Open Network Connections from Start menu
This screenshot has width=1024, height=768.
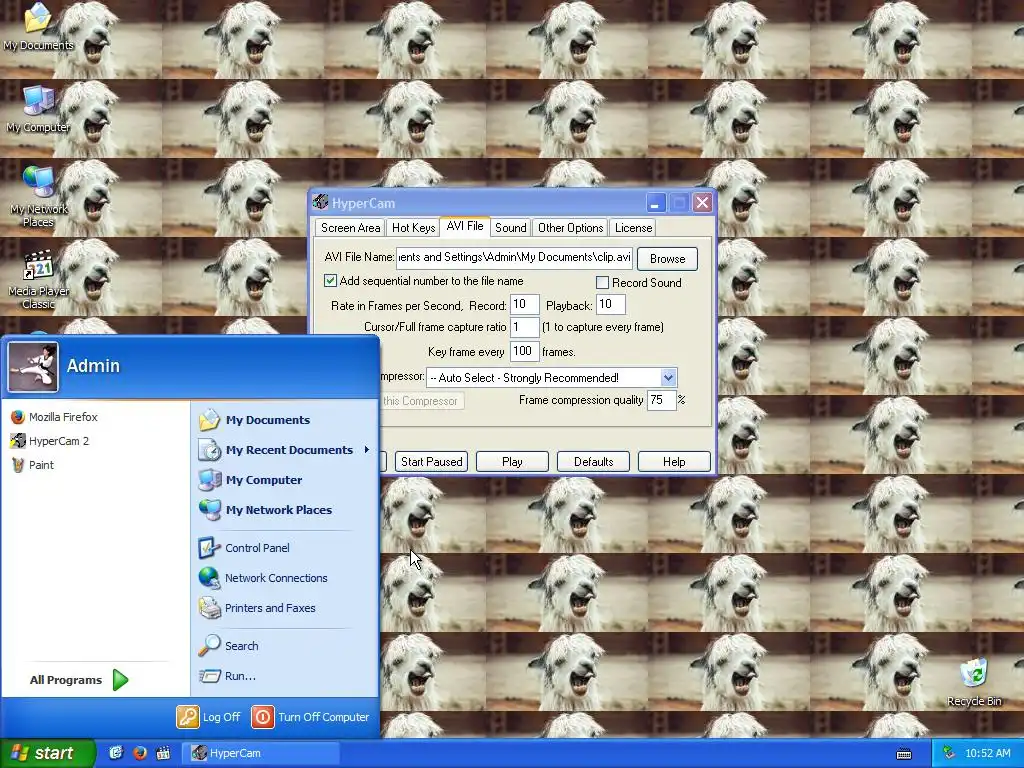click(263, 578)
